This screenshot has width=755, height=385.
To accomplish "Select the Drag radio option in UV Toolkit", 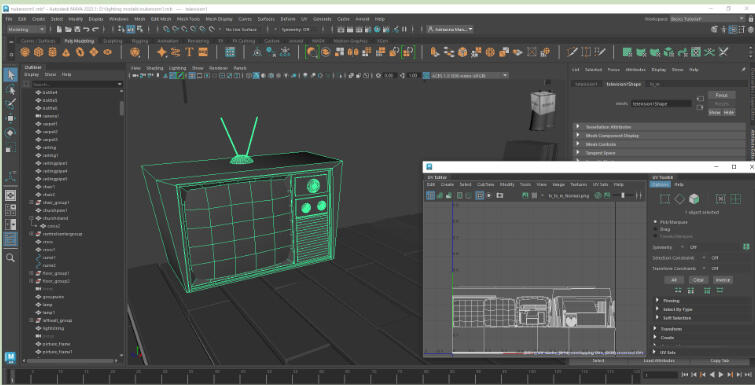I will (655, 230).
